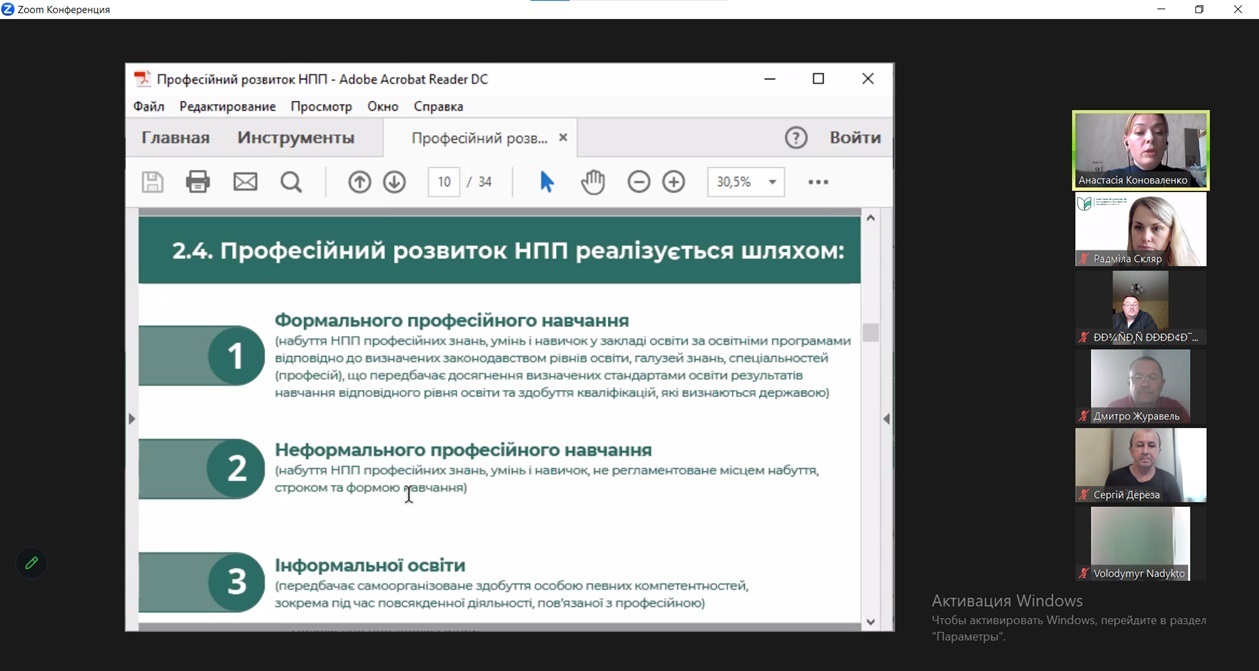Open help via question mark button
Screen dimensions: 1259x671
coord(795,137)
